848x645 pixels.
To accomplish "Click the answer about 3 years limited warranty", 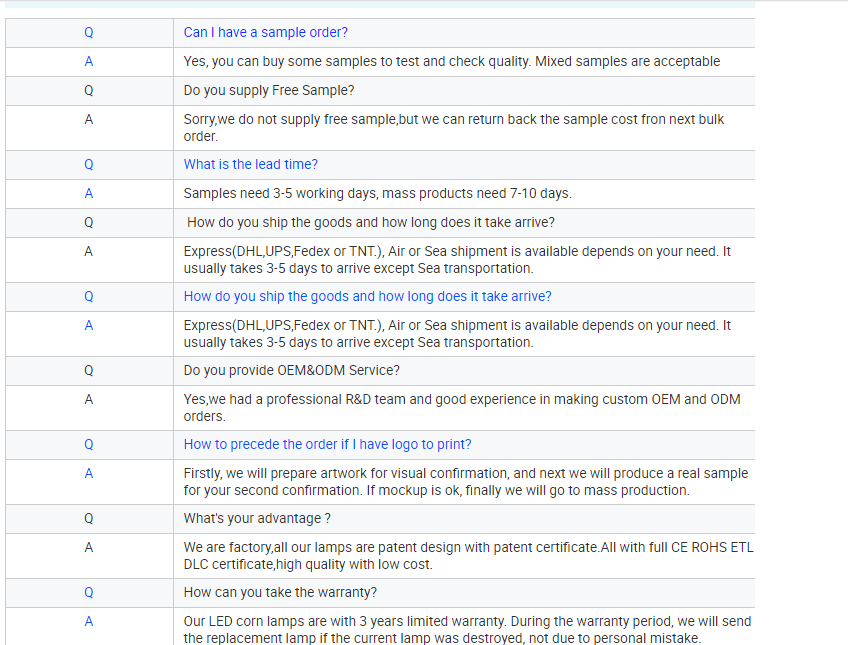I will tap(467, 629).
